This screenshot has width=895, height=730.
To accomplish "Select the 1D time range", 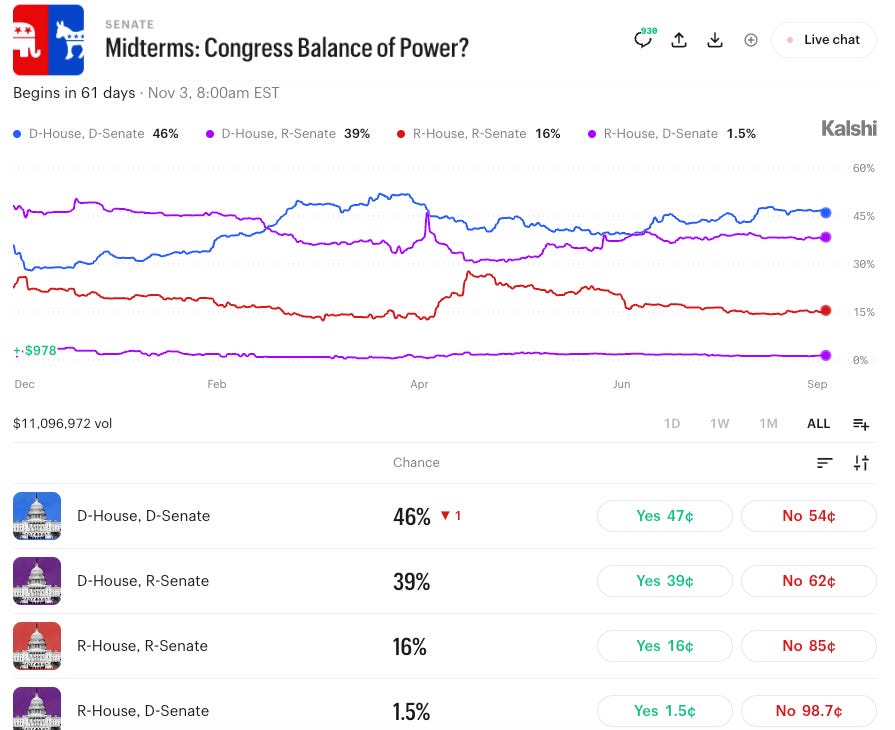I will (672, 424).
